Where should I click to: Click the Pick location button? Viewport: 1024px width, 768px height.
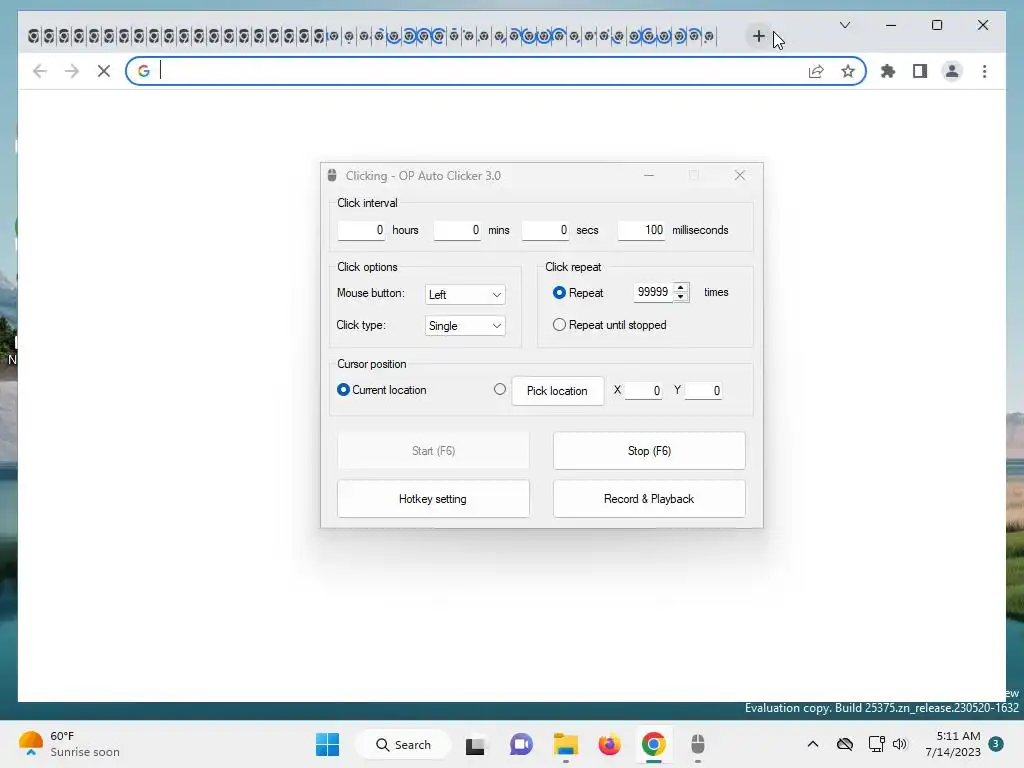click(557, 391)
